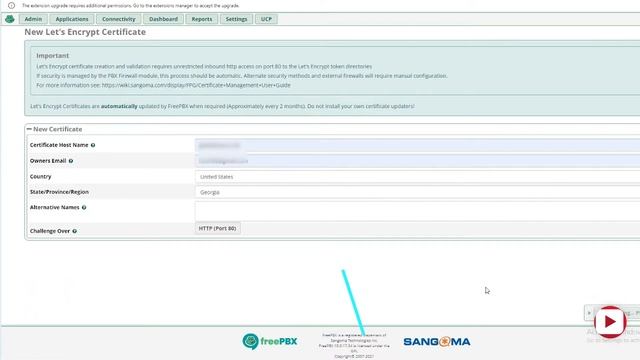This screenshot has width=640, height=360.
Task: Open the Reports menu
Action: (202, 19)
